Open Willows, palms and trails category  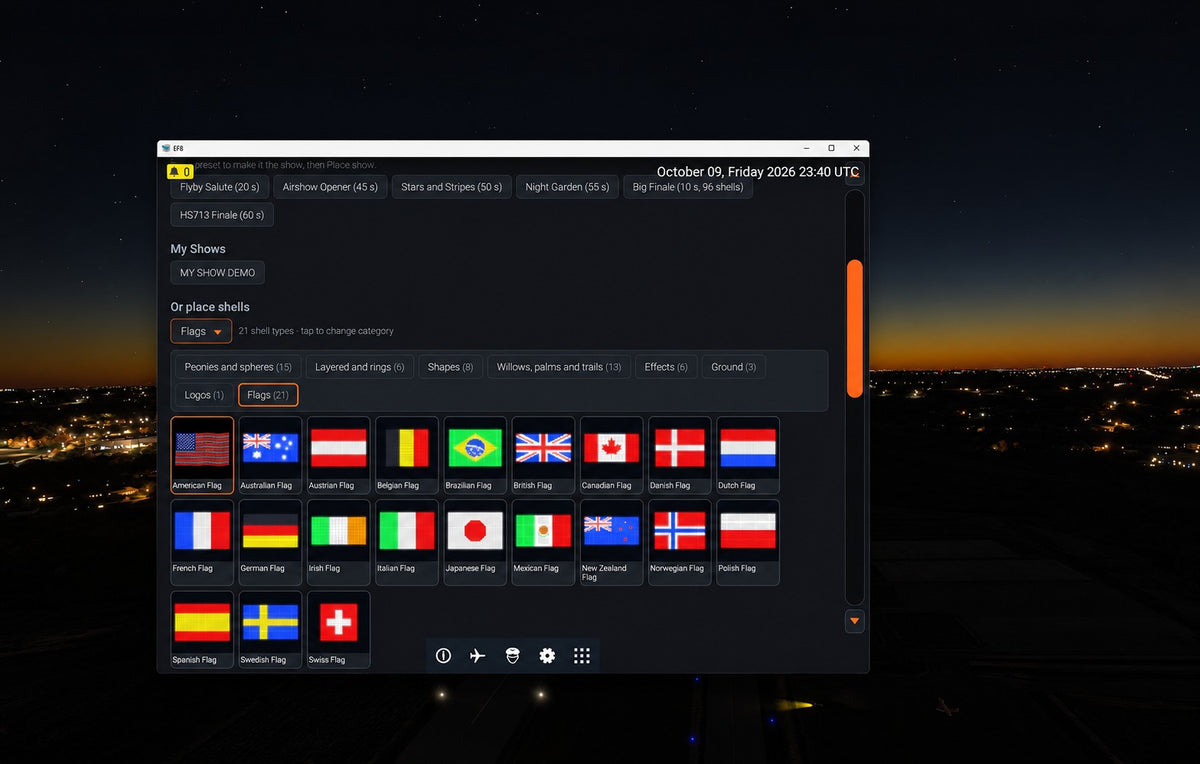pos(559,367)
